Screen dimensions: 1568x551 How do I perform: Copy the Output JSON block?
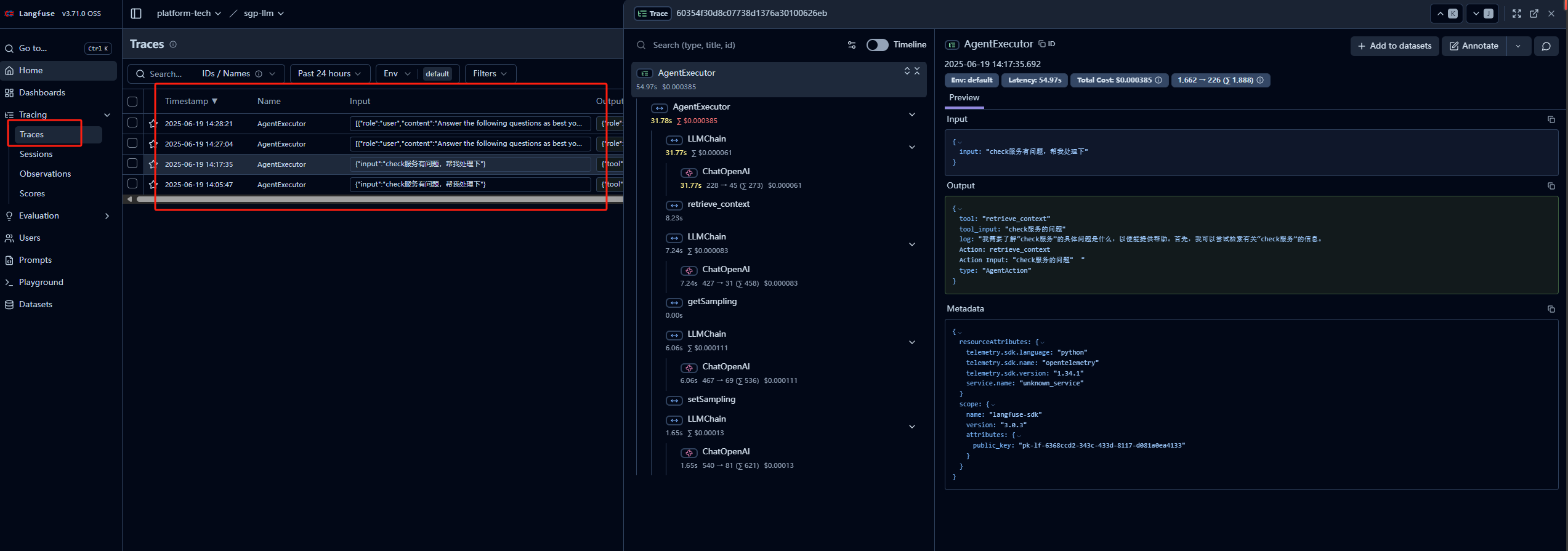1551,186
